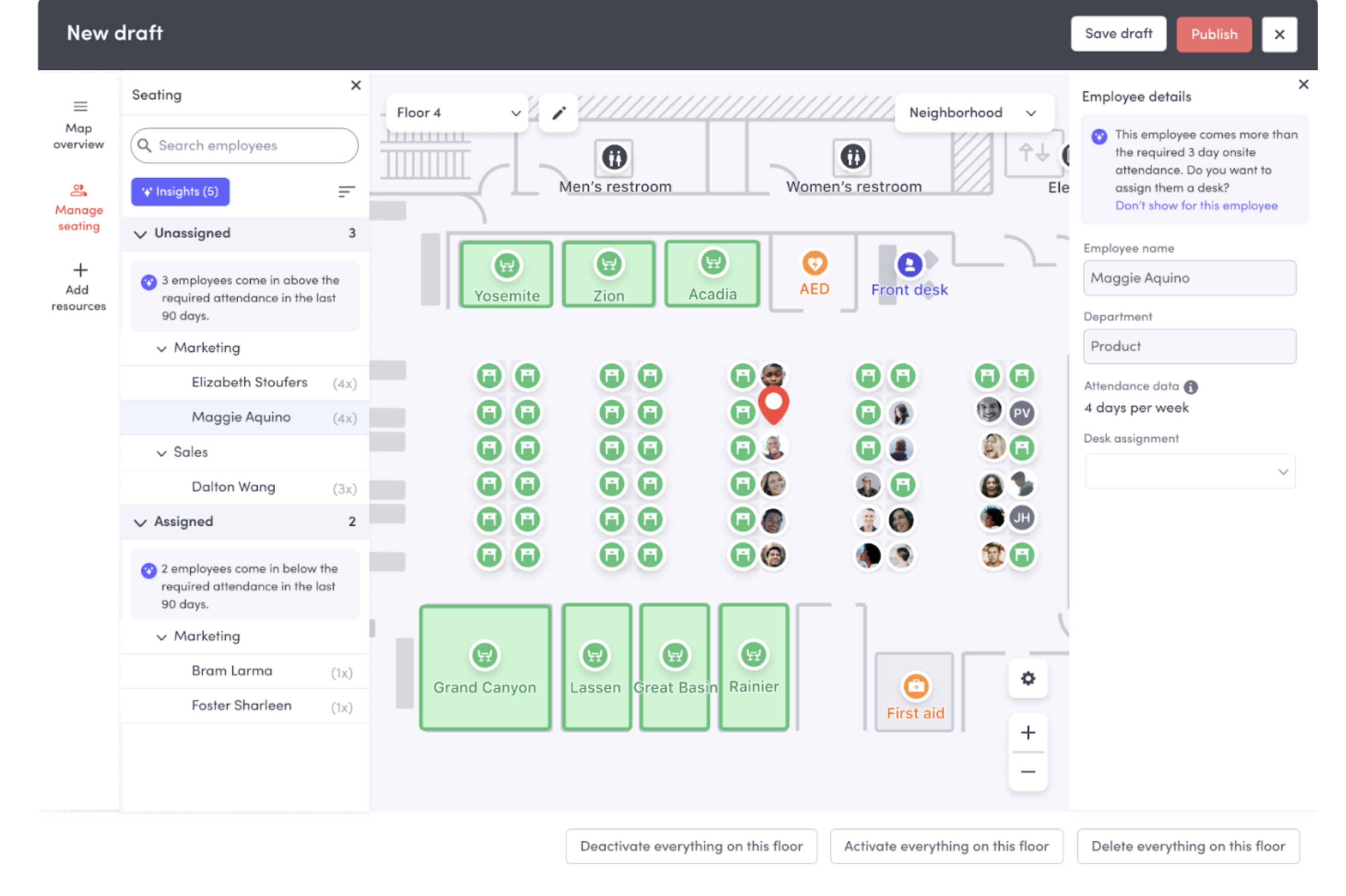Screen dimensions: 1346x896
Task: Click the pencil edit floor icon
Action: (x=558, y=113)
